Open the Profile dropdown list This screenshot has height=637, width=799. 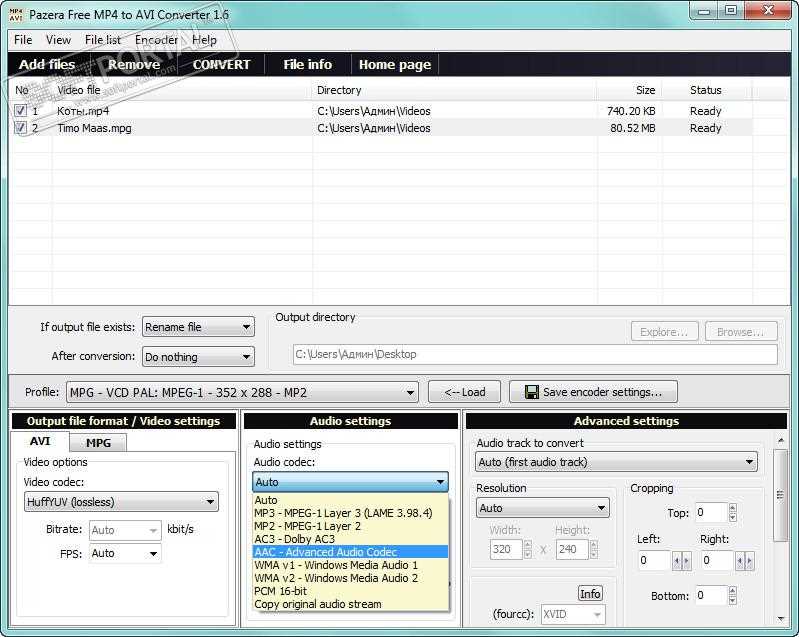pos(243,392)
